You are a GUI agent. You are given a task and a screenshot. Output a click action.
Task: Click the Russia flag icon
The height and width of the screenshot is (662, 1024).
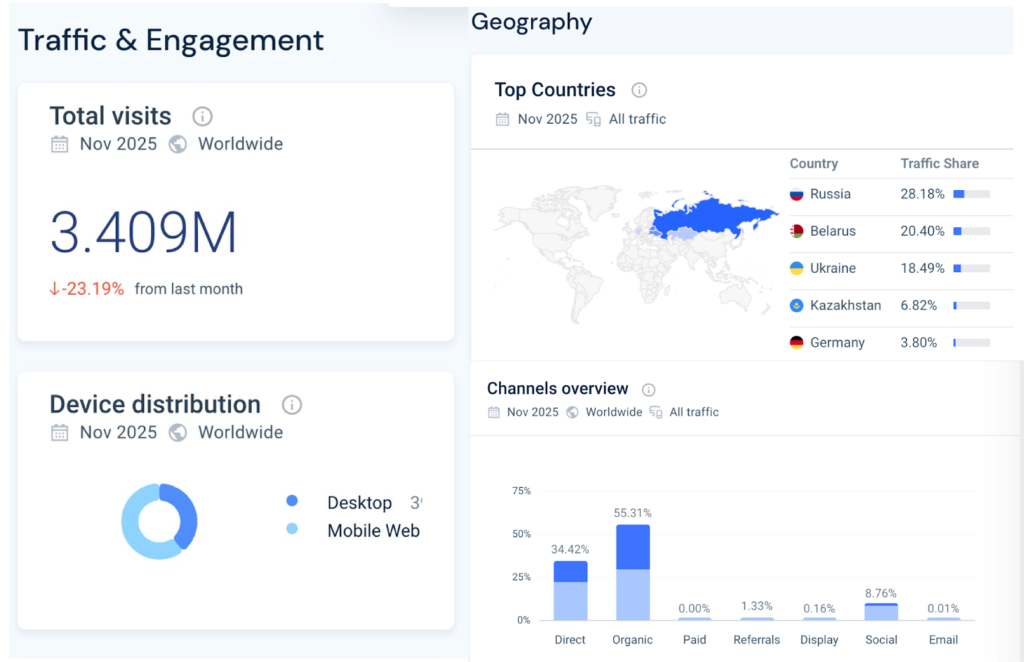[x=797, y=194]
